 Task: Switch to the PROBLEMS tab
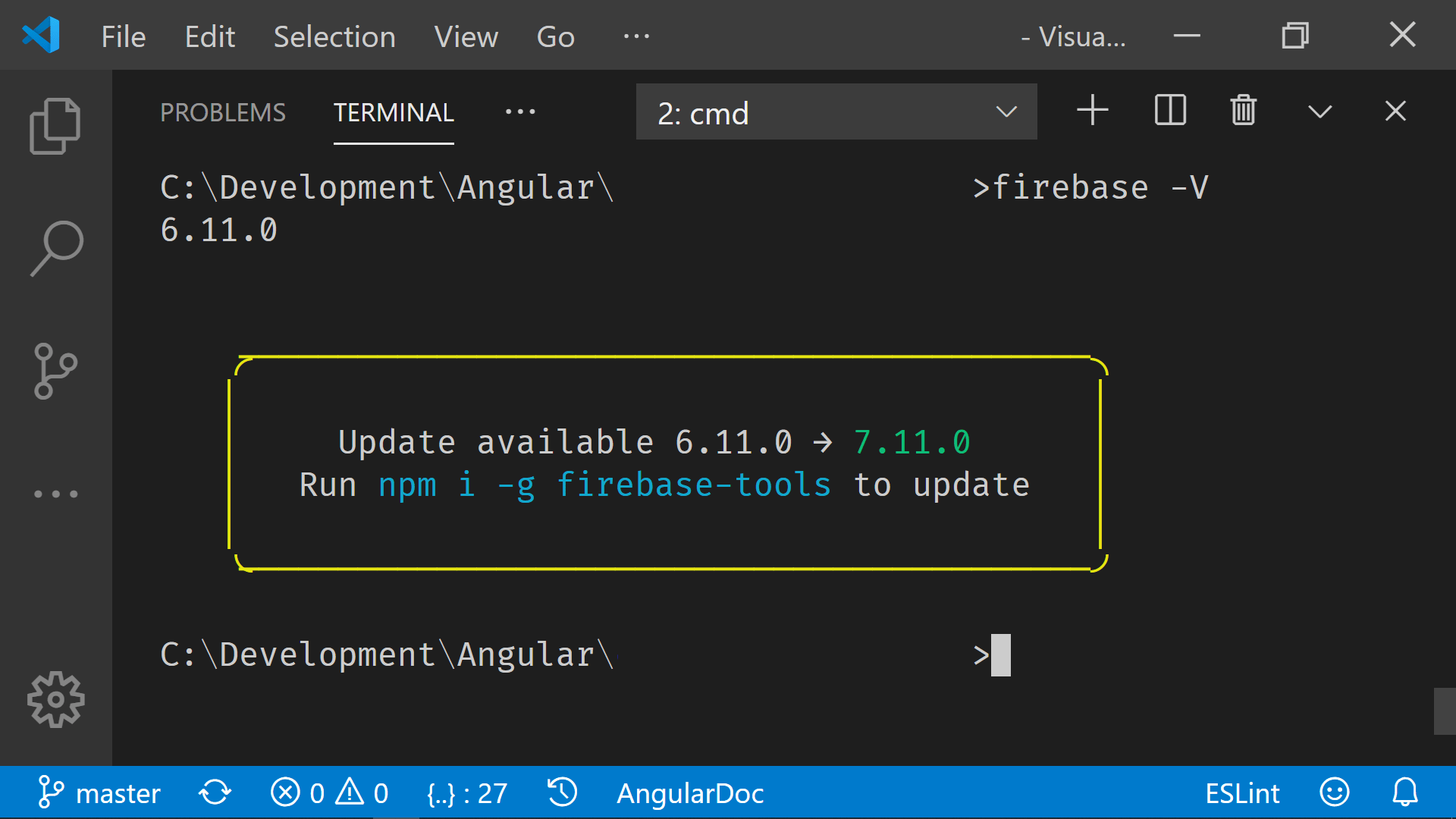click(223, 112)
